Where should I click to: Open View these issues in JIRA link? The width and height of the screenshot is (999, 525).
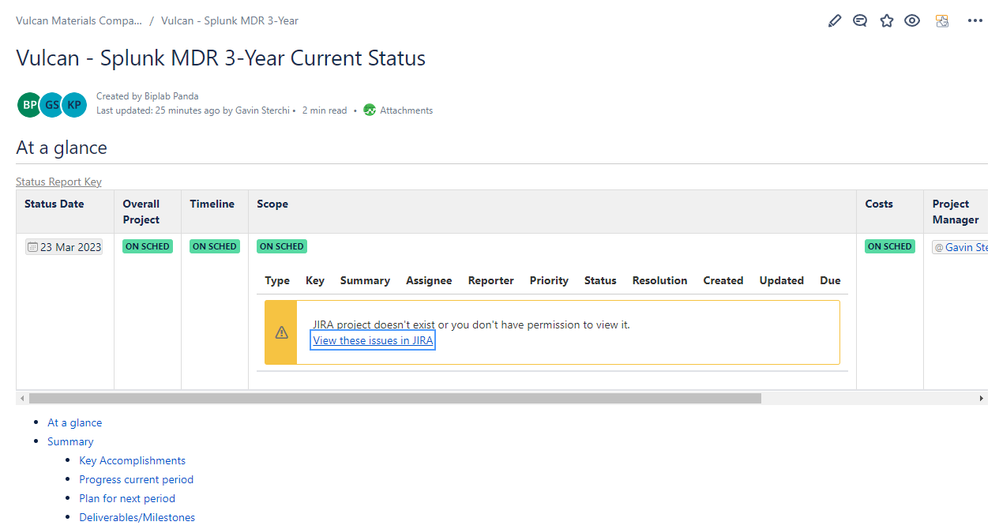373,340
